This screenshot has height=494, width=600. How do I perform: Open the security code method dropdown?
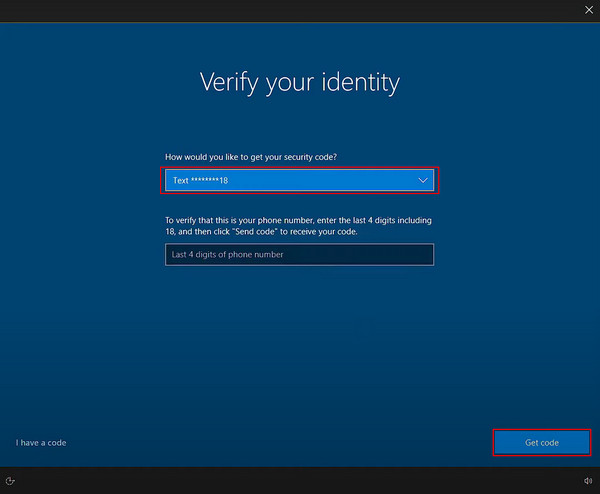coord(299,180)
